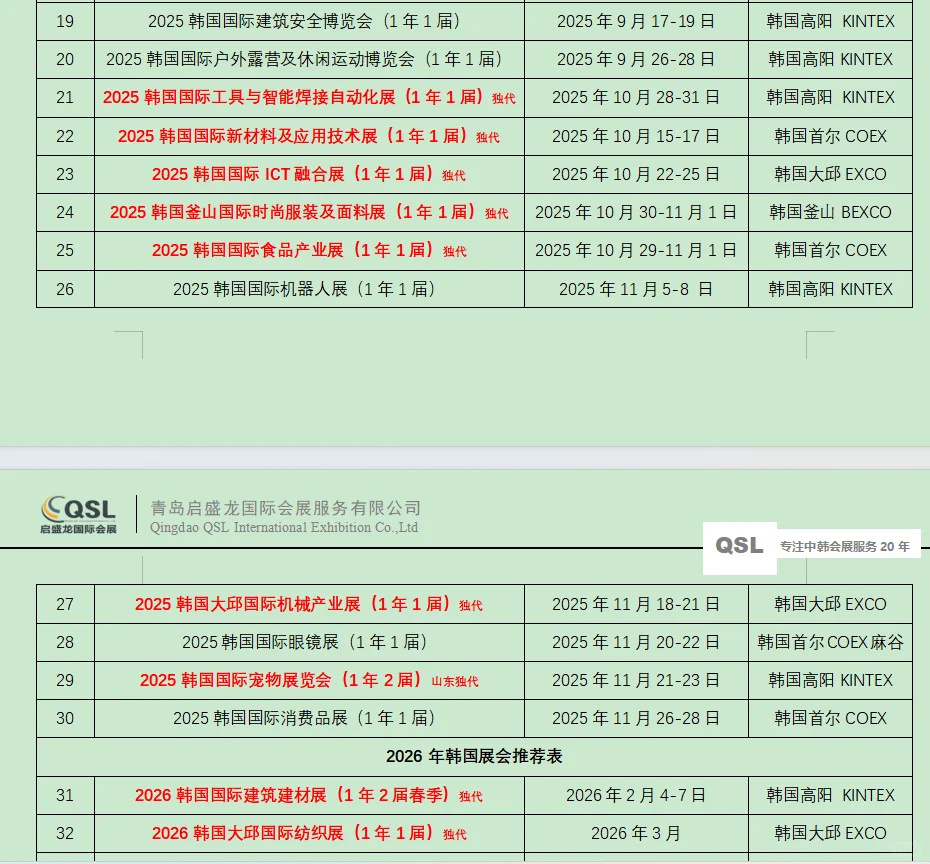Click date cell '2025 年 11 月 26-28 日'
Screen dimensions: 930x864
click(x=636, y=718)
